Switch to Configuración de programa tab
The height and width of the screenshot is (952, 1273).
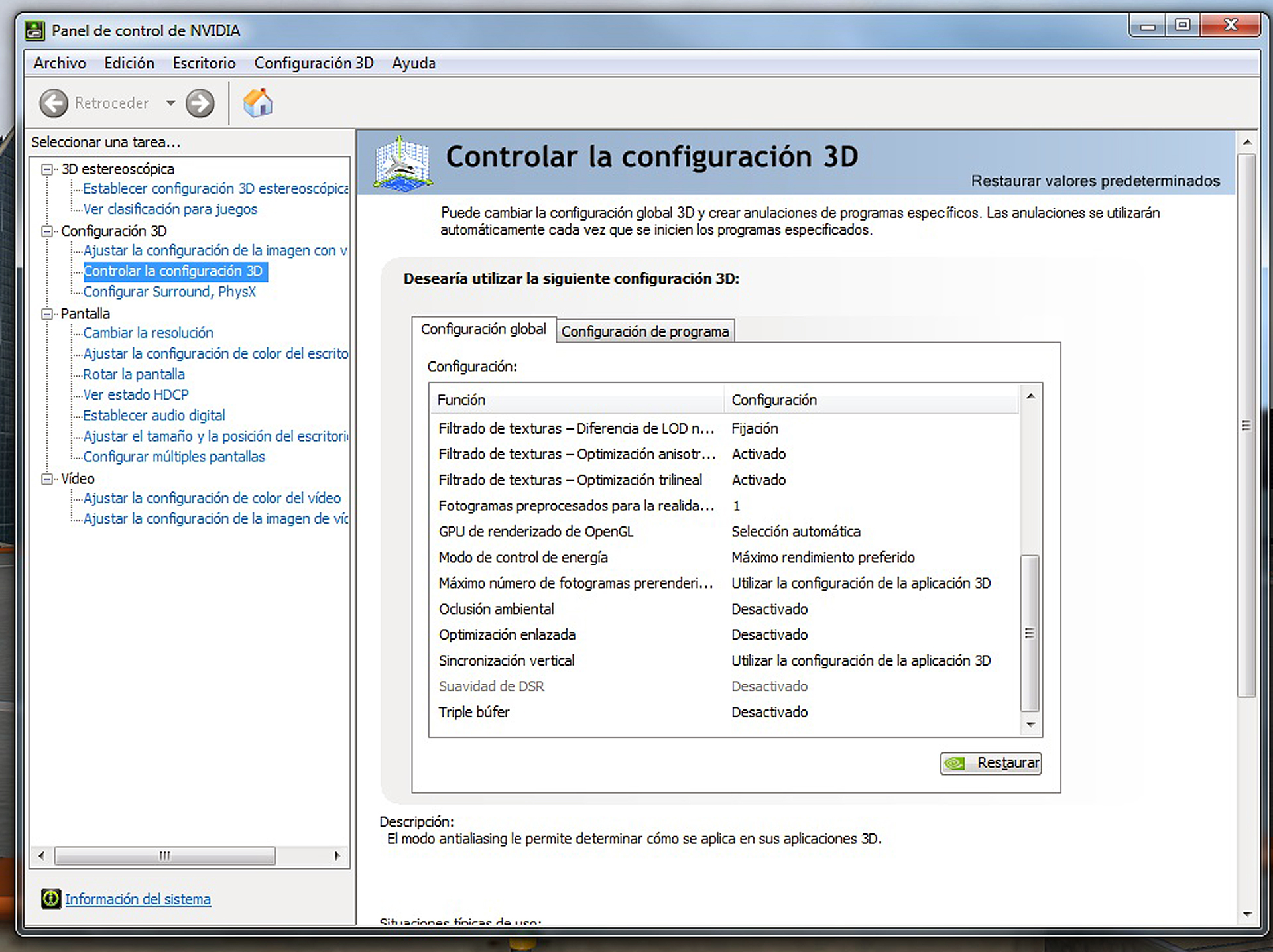pos(645,331)
